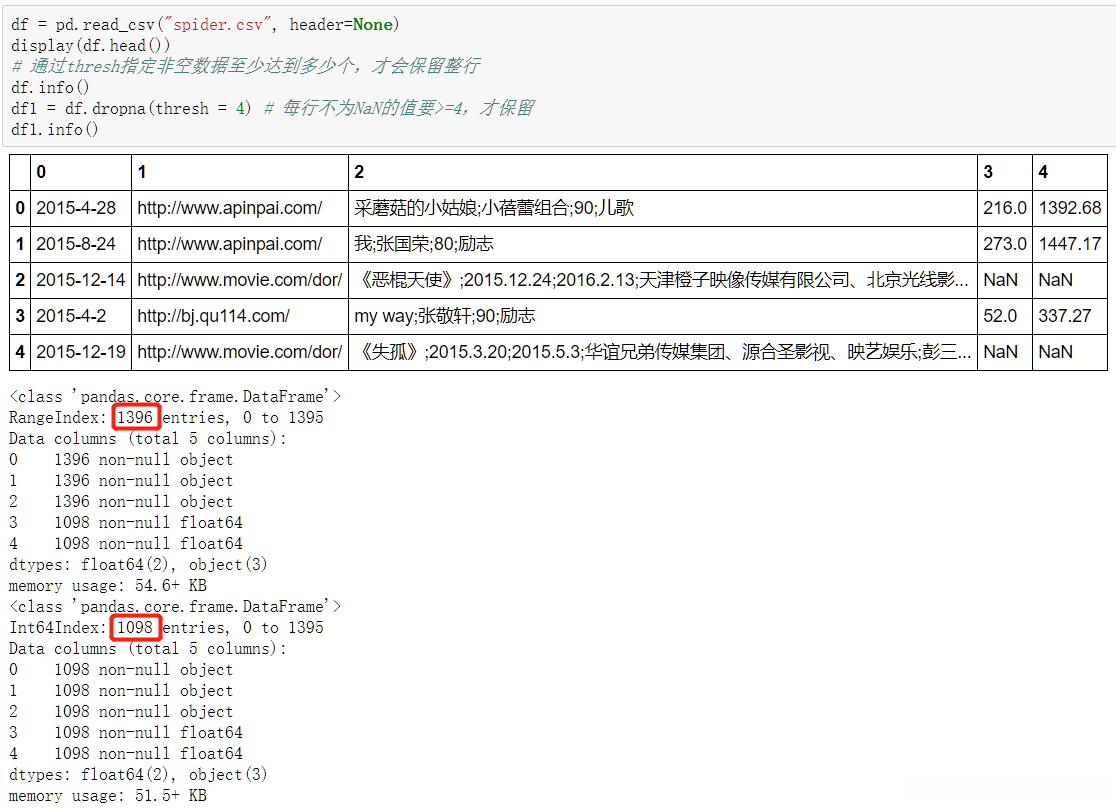Click 'memory usage: 54.6+ KB' line

(x=107, y=586)
